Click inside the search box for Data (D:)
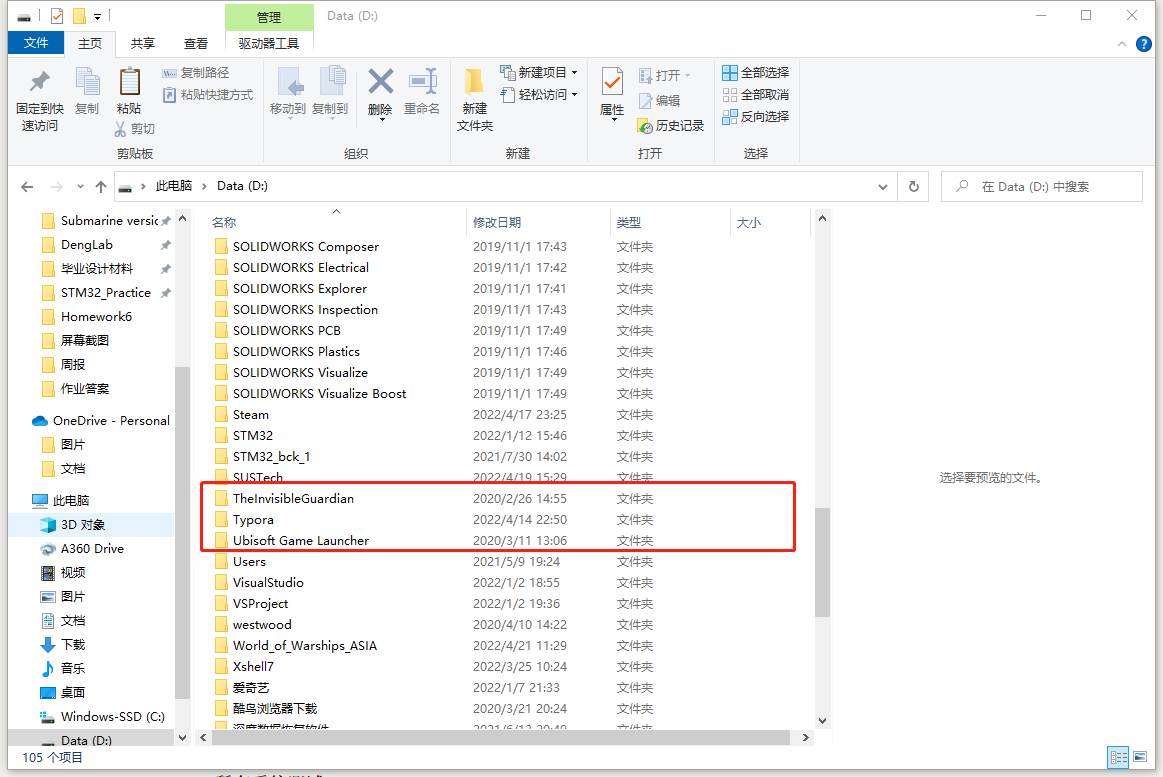 pos(1040,186)
